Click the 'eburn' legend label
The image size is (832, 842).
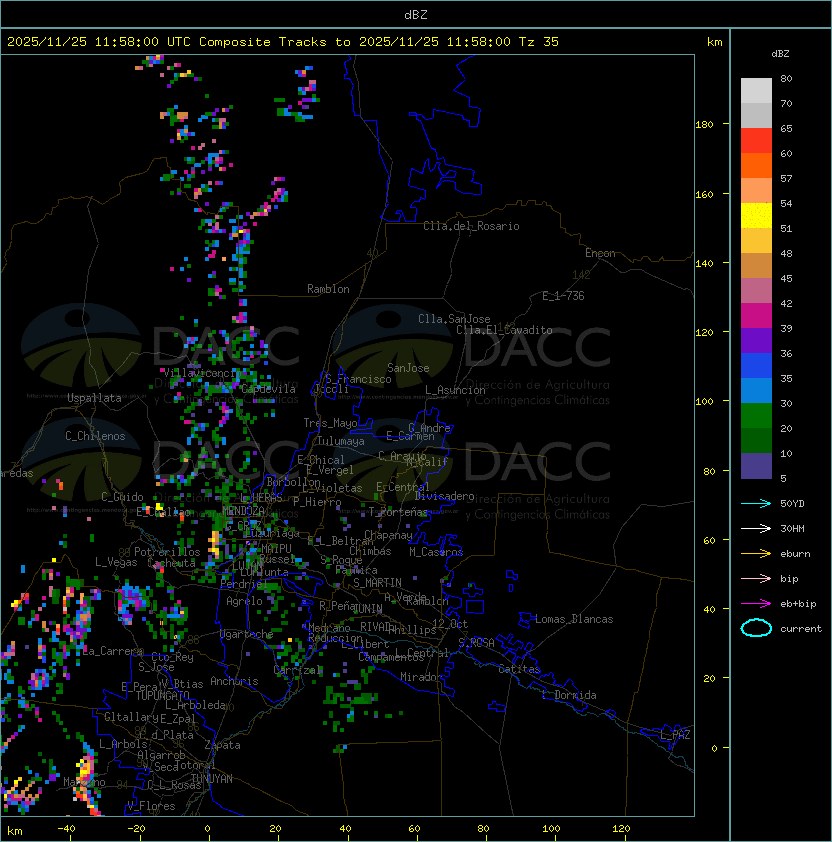point(795,554)
